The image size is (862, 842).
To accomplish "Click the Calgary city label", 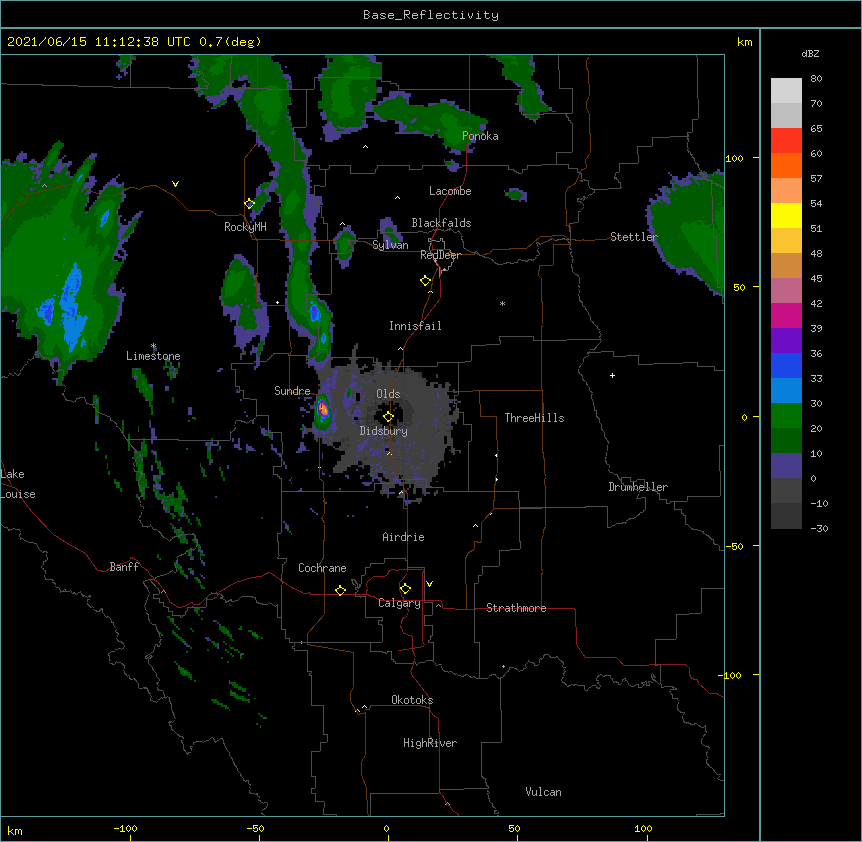I will [399, 603].
